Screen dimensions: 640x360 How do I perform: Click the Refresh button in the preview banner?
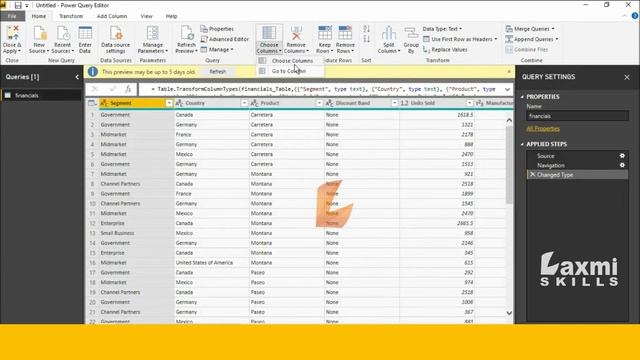218,71
